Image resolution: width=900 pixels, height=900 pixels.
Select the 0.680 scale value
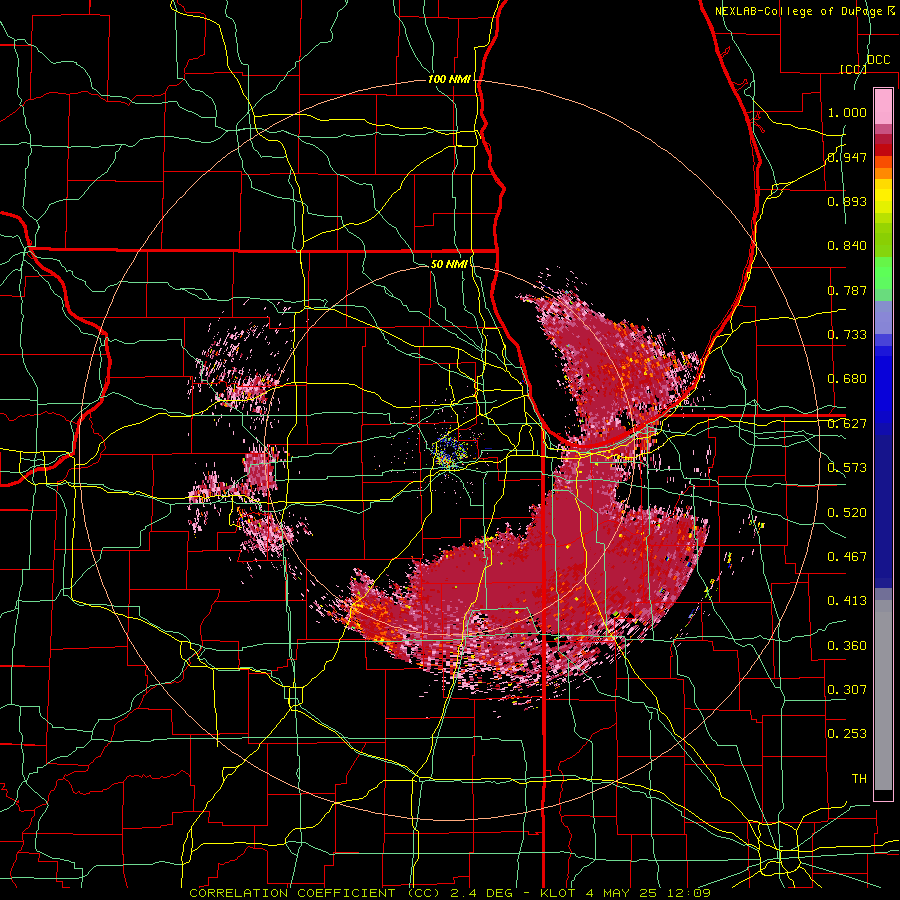click(847, 379)
